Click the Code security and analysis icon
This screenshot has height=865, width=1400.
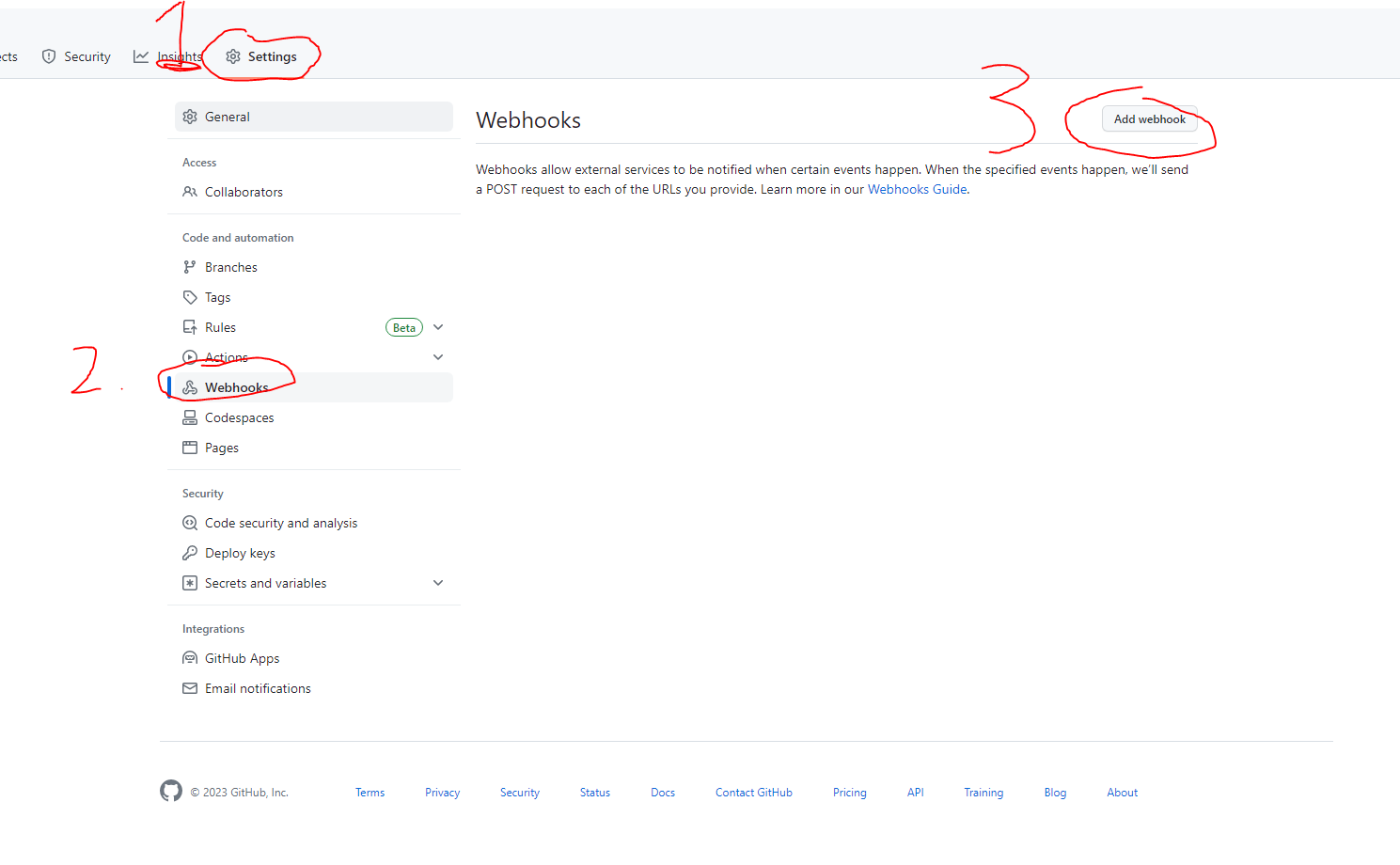[190, 523]
